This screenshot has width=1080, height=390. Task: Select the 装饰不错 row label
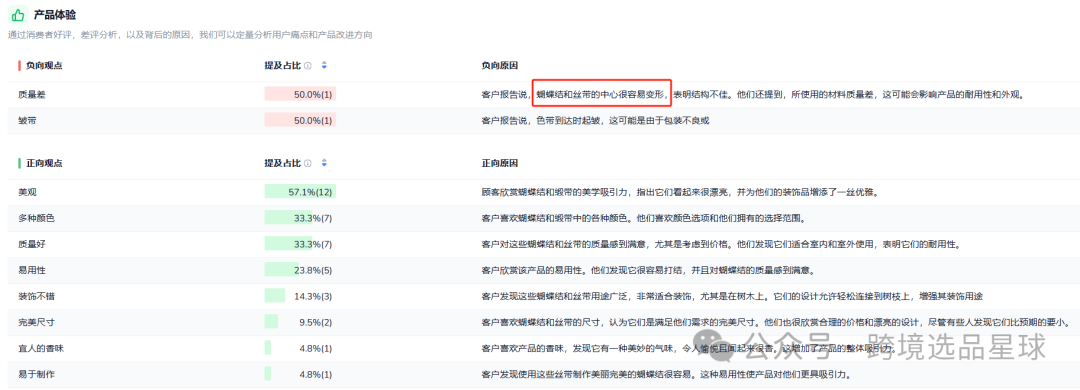[37, 296]
